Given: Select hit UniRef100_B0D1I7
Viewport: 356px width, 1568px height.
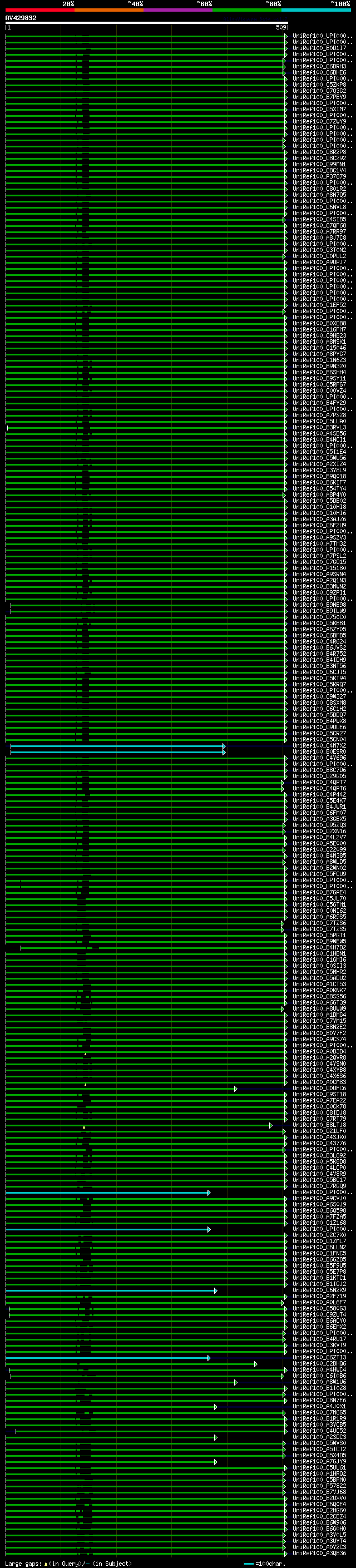Looking at the screenshot, I should click(319, 48).
